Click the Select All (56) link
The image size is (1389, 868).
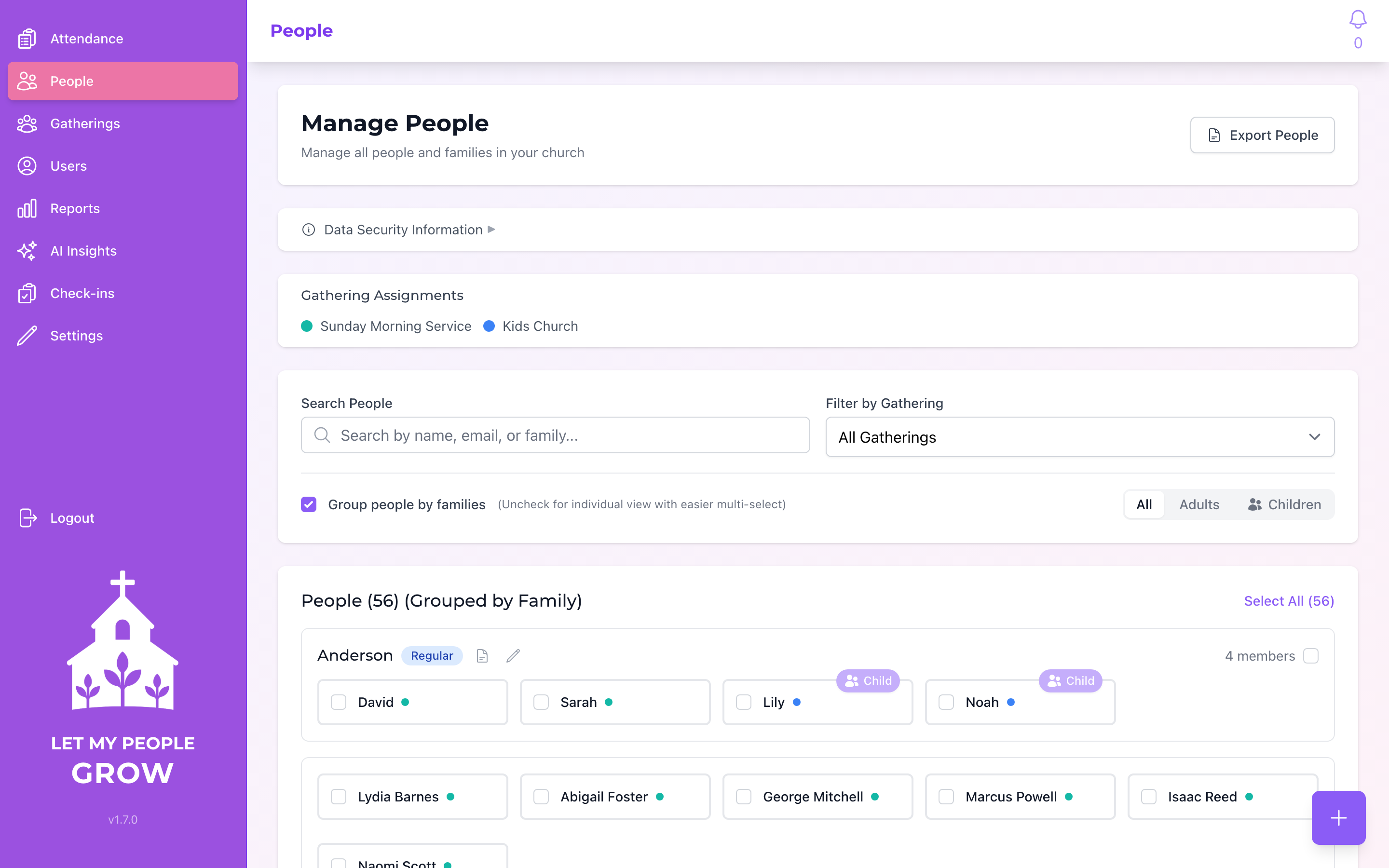[1289, 600]
